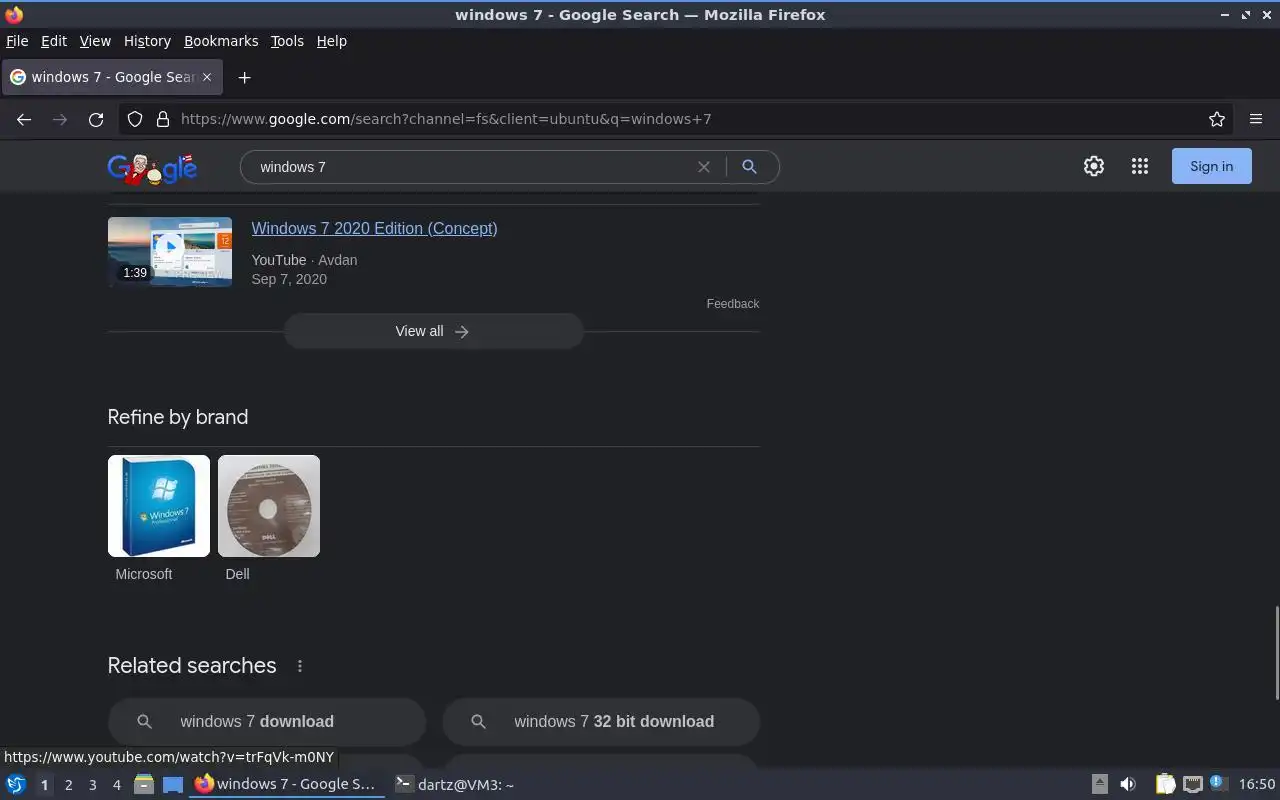This screenshot has width=1280, height=800.
Task: Open the file manager icon in the taskbar
Action: pos(144,785)
